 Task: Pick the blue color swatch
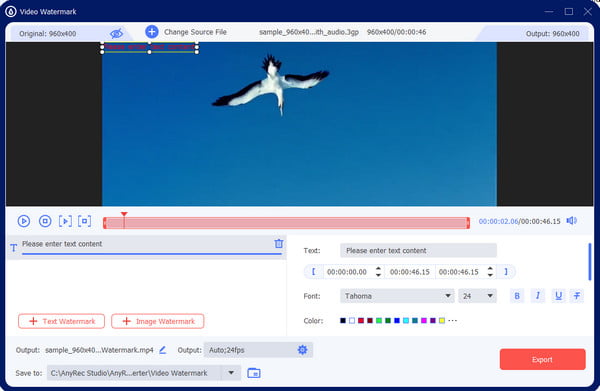(397, 321)
